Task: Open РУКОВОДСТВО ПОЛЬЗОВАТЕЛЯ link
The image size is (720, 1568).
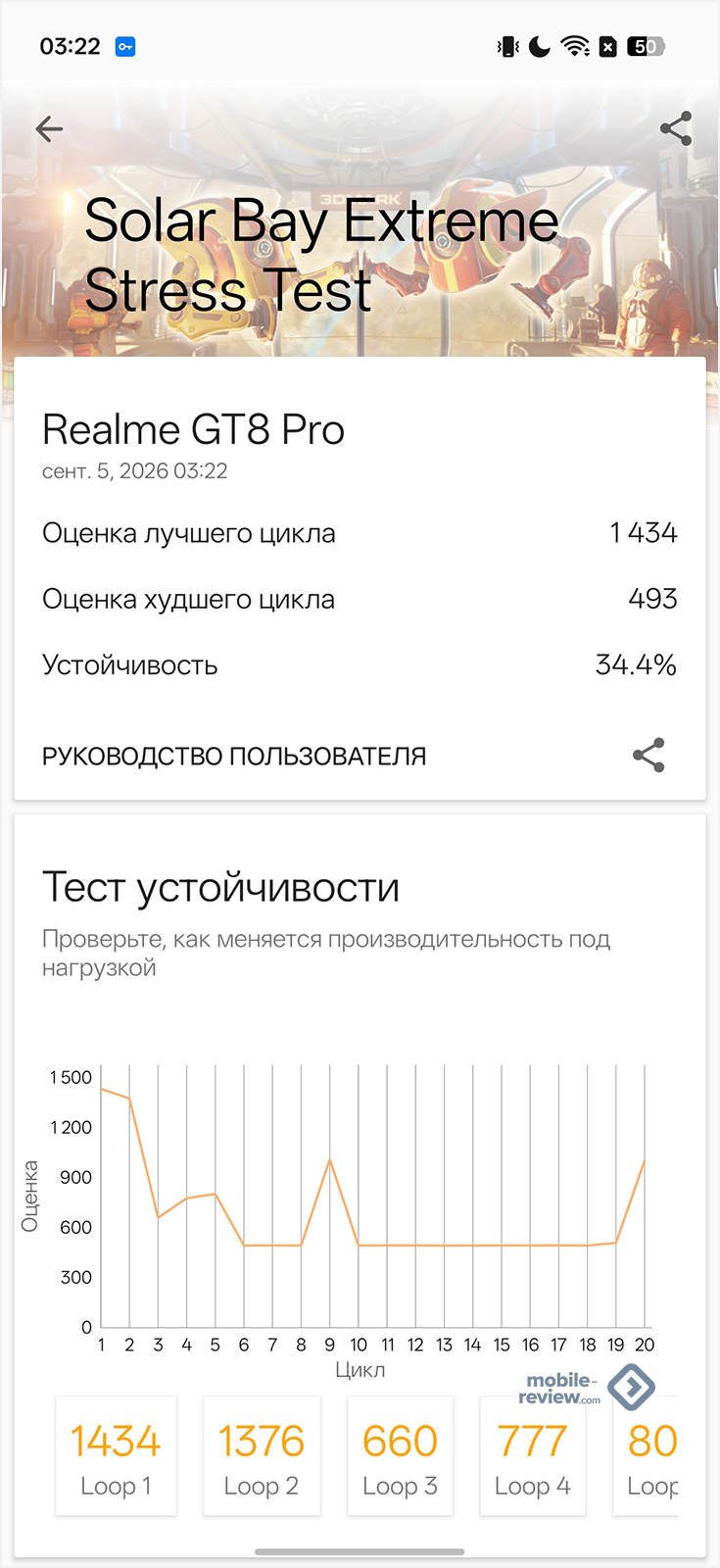Action: click(234, 756)
